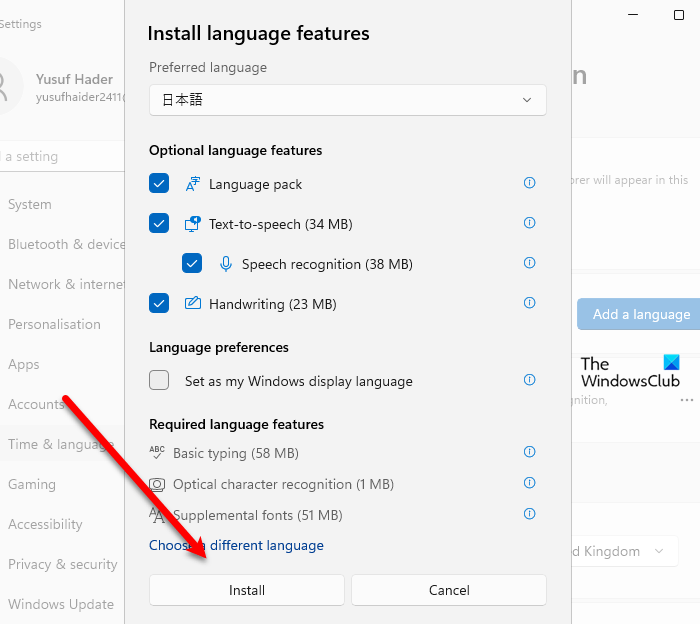Open info icon beside Language pack
Viewport: 700px width, 624px height.
tap(529, 183)
